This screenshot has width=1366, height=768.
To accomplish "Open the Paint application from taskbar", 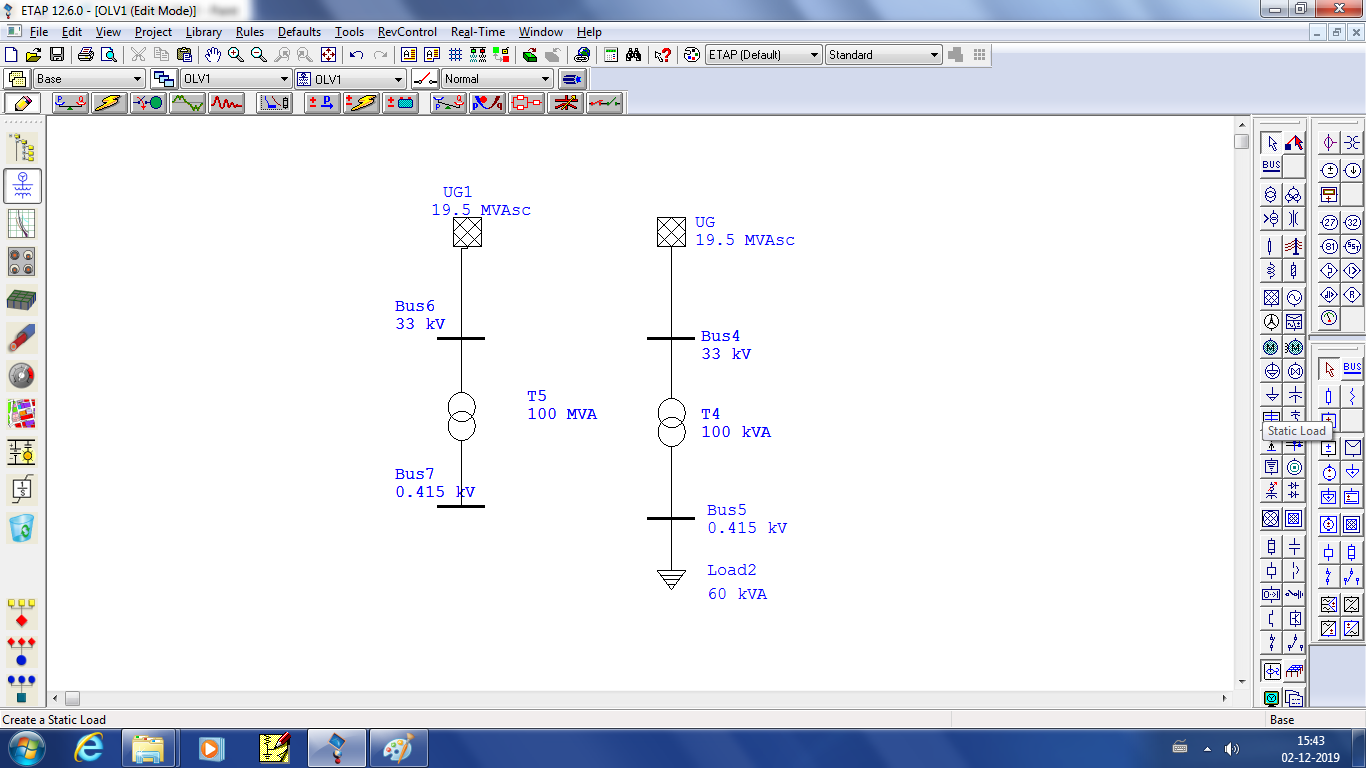I will [x=399, y=747].
